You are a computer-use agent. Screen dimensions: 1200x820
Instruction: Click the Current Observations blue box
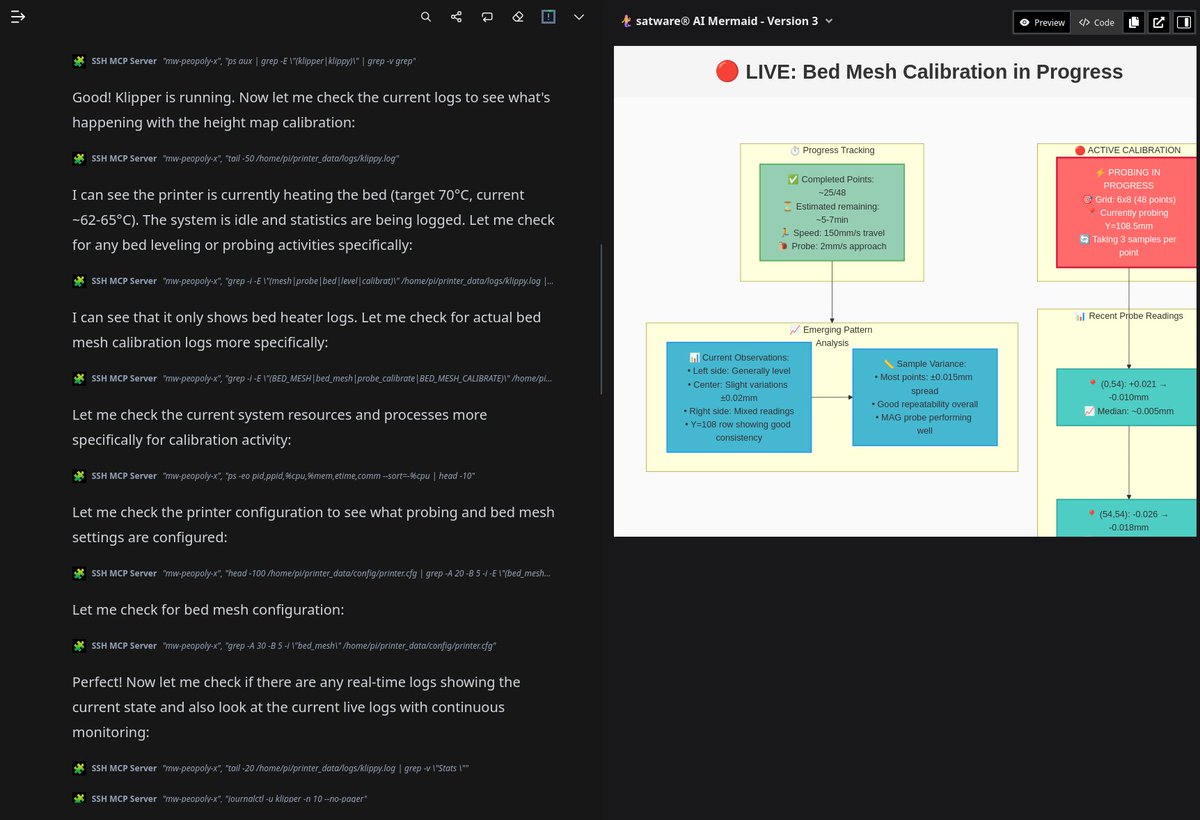coord(739,397)
